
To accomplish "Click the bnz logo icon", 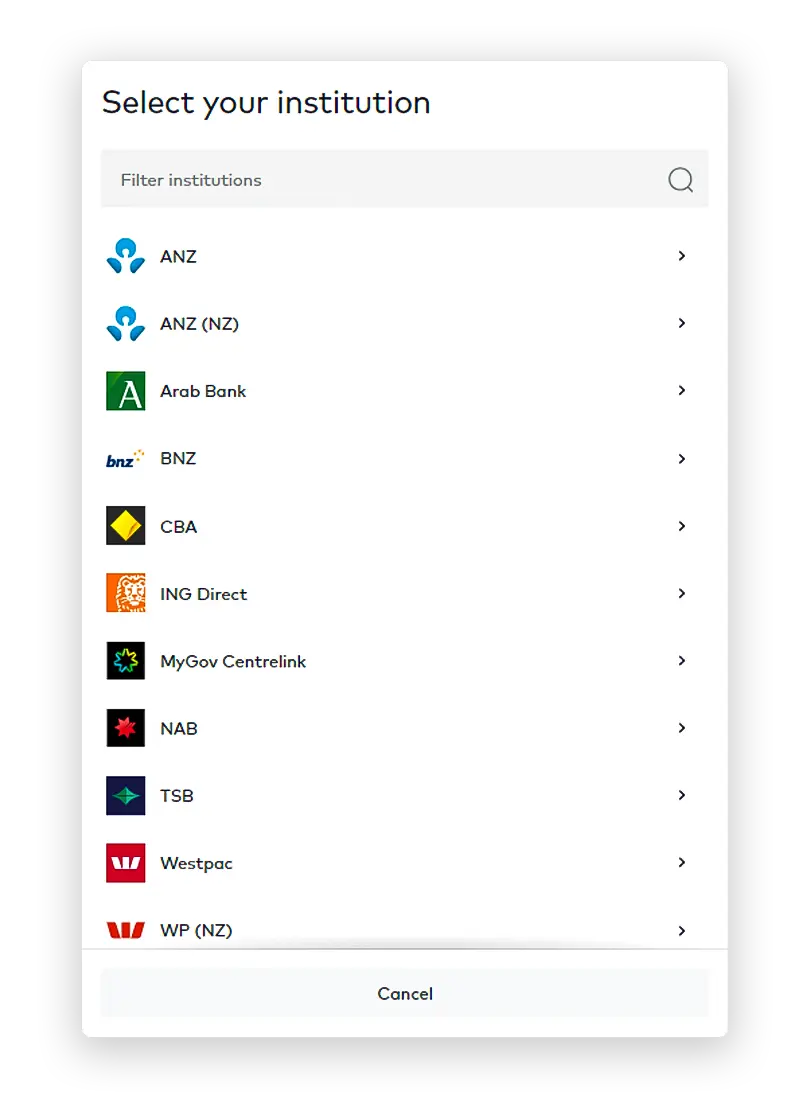I will (125, 459).
